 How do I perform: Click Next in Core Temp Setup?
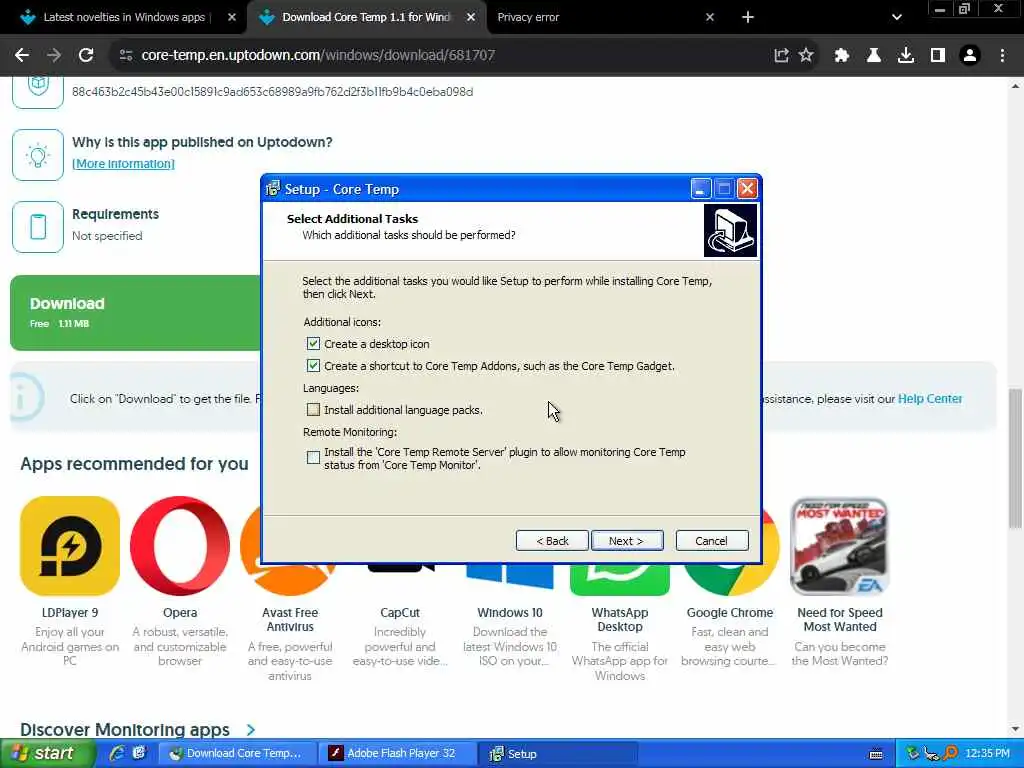pyautogui.click(x=627, y=541)
